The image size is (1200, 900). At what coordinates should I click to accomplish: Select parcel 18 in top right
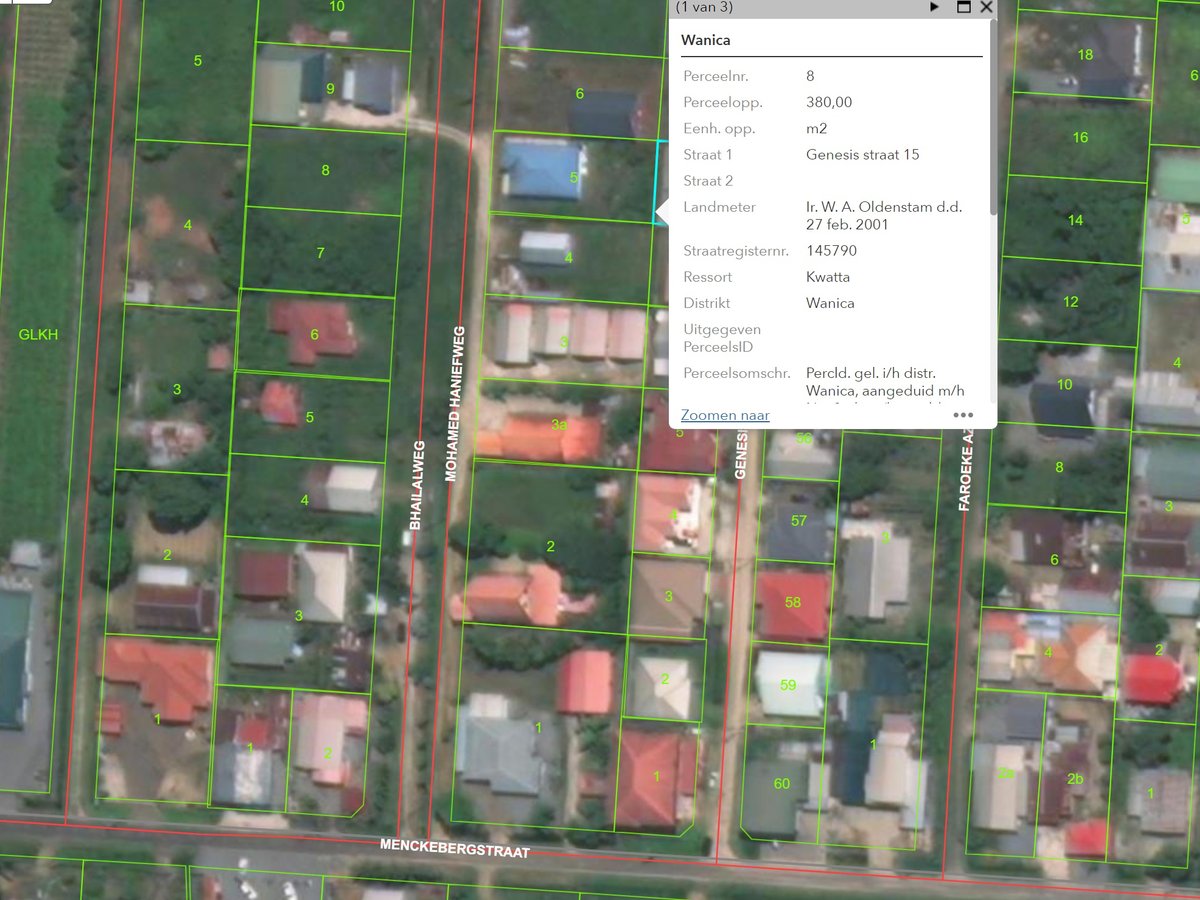(1085, 55)
